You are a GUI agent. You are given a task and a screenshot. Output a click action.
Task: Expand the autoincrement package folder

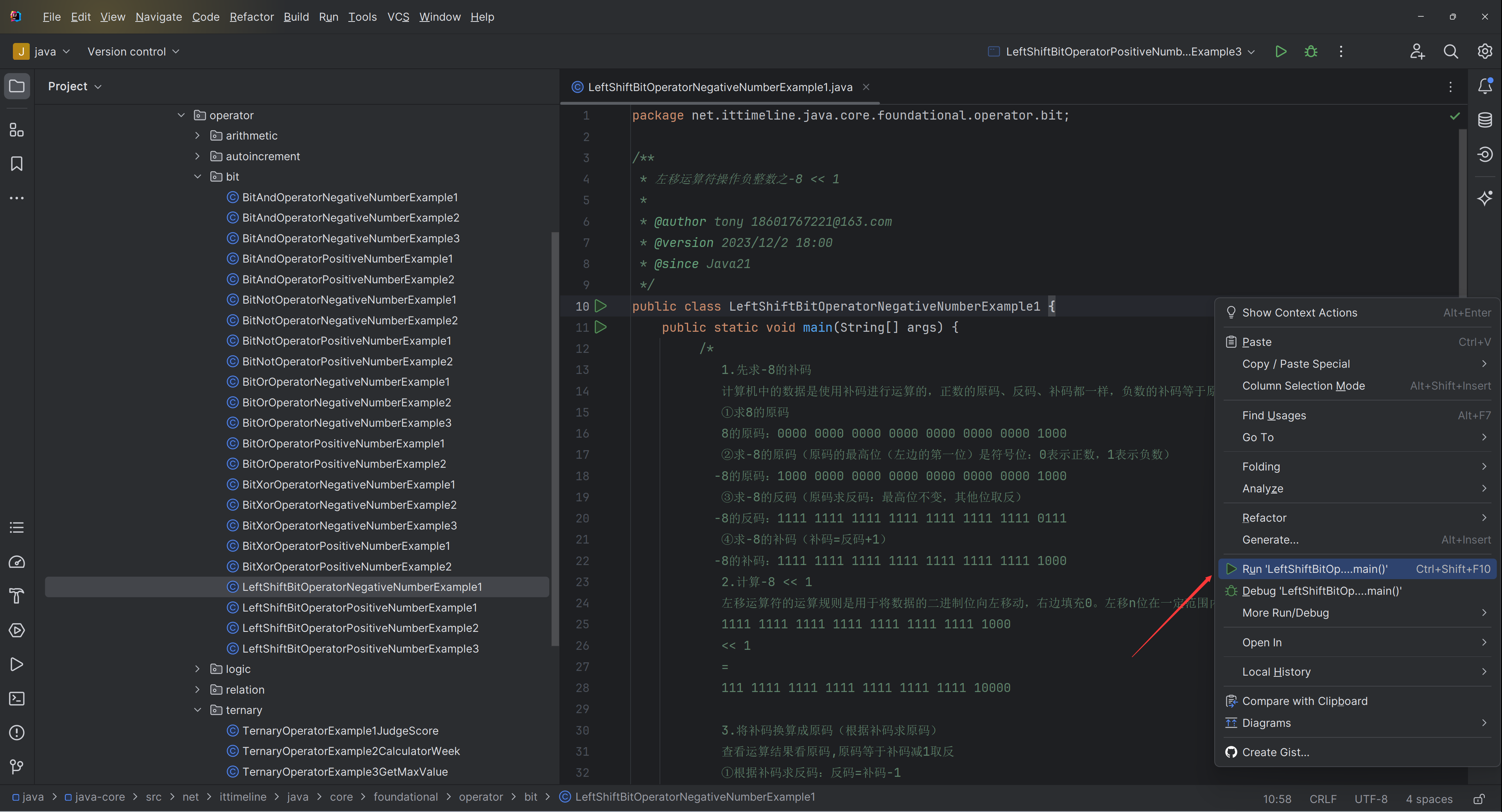click(x=198, y=156)
